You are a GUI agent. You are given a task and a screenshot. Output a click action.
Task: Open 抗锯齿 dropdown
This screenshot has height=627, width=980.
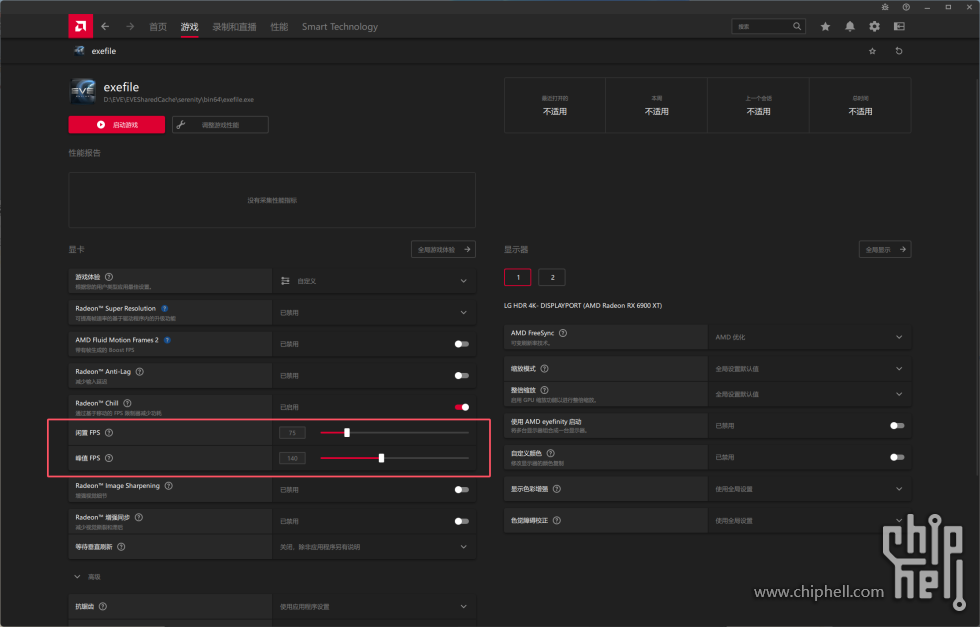tap(374, 606)
